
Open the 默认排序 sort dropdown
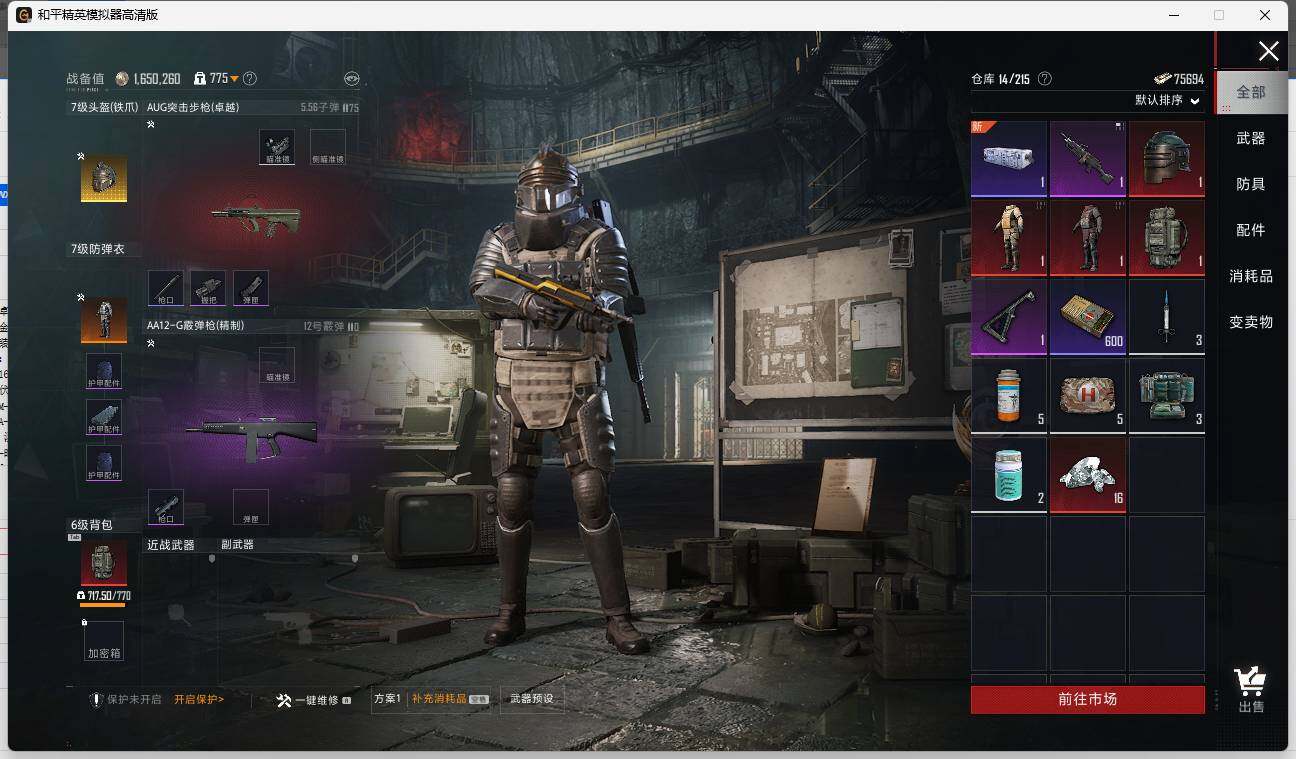click(x=1167, y=100)
